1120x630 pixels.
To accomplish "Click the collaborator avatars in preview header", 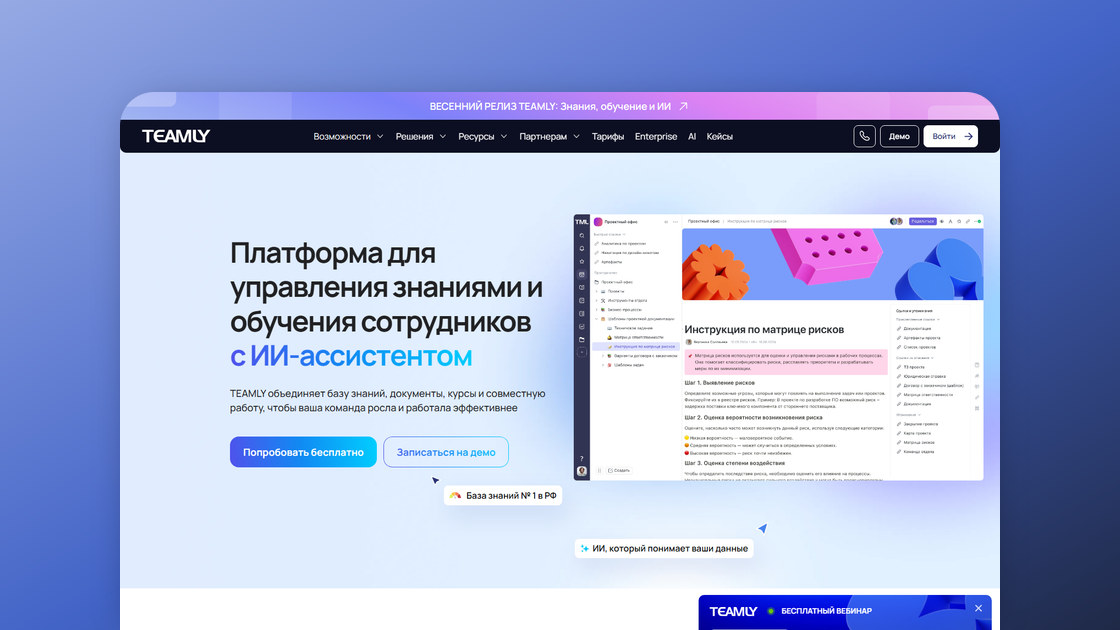I will pyautogui.click(x=896, y=221).
